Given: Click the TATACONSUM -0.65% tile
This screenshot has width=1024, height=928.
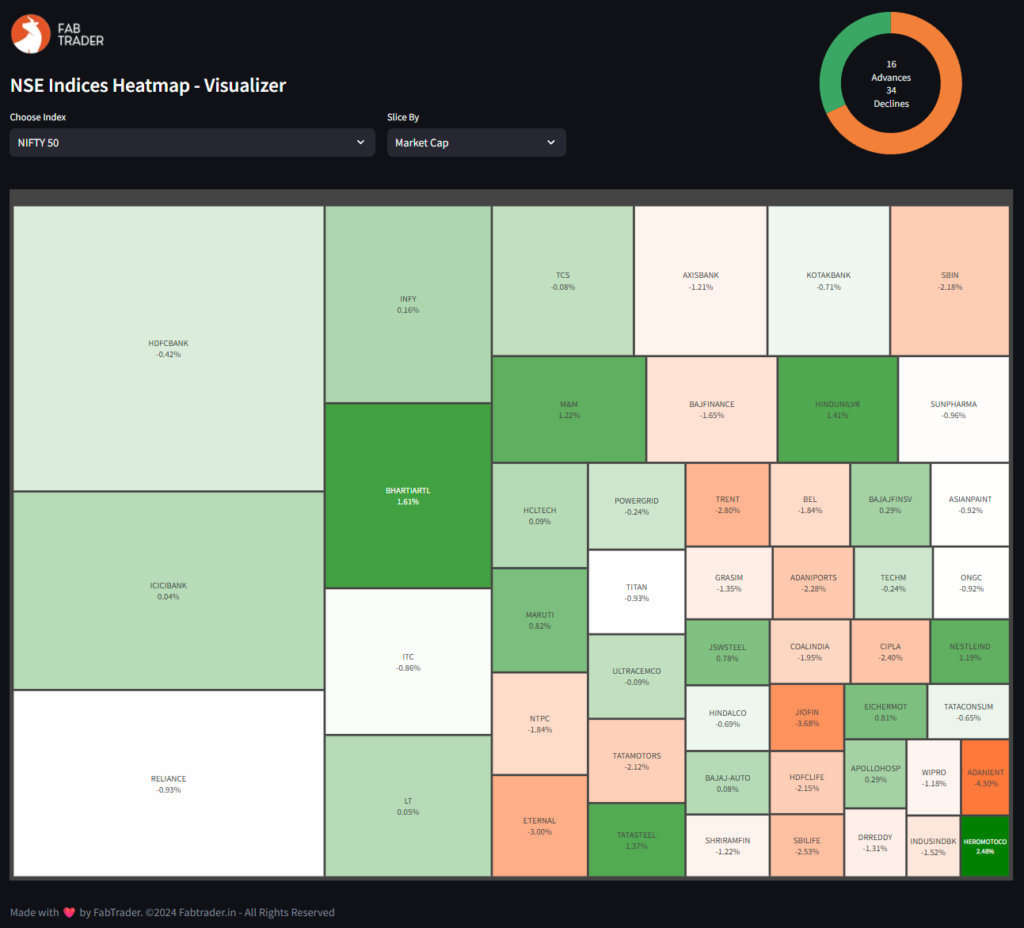Looking at the screenshot, I should 969,712.
